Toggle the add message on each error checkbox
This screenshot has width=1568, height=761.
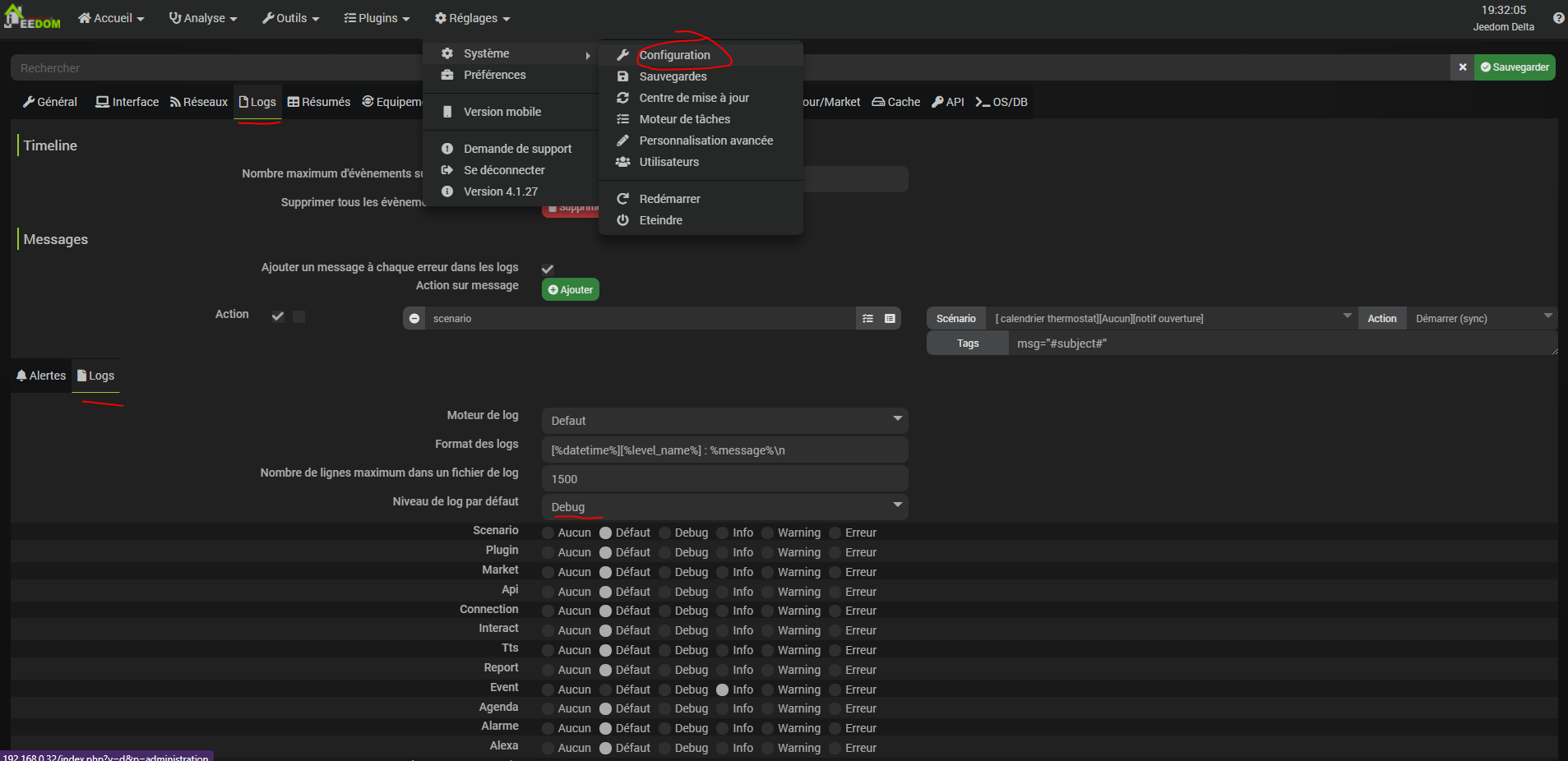(x=548, y=269)
